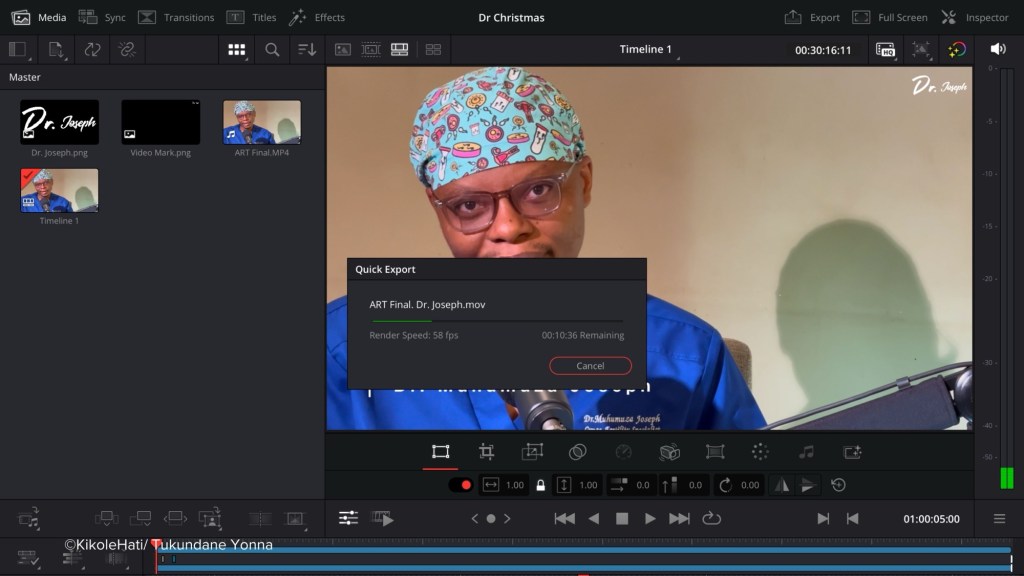
Task: Select the ART Final.MP4 clip thumbnail
Action: [x=261, y=122]
